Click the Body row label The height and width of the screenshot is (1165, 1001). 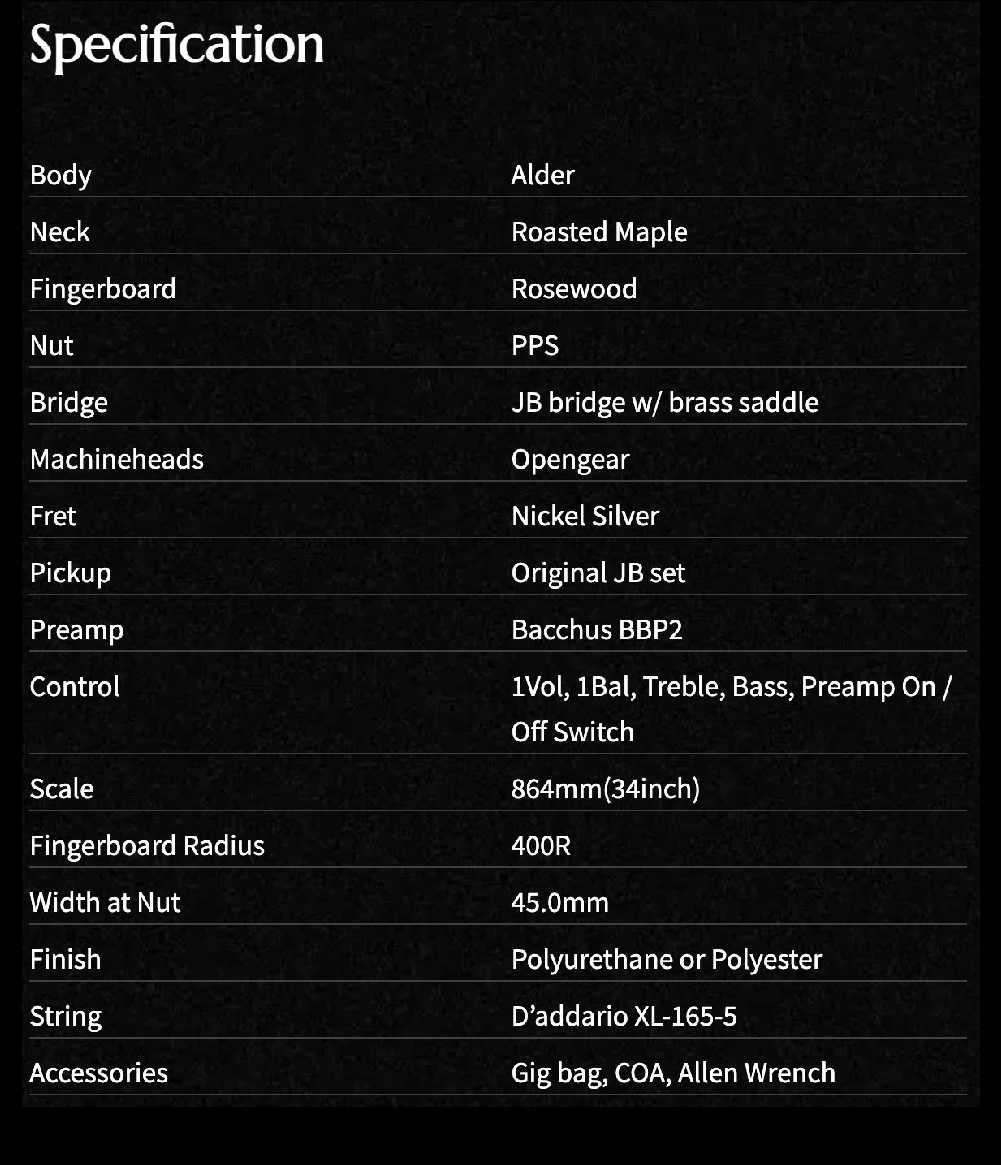coord(61,175)
